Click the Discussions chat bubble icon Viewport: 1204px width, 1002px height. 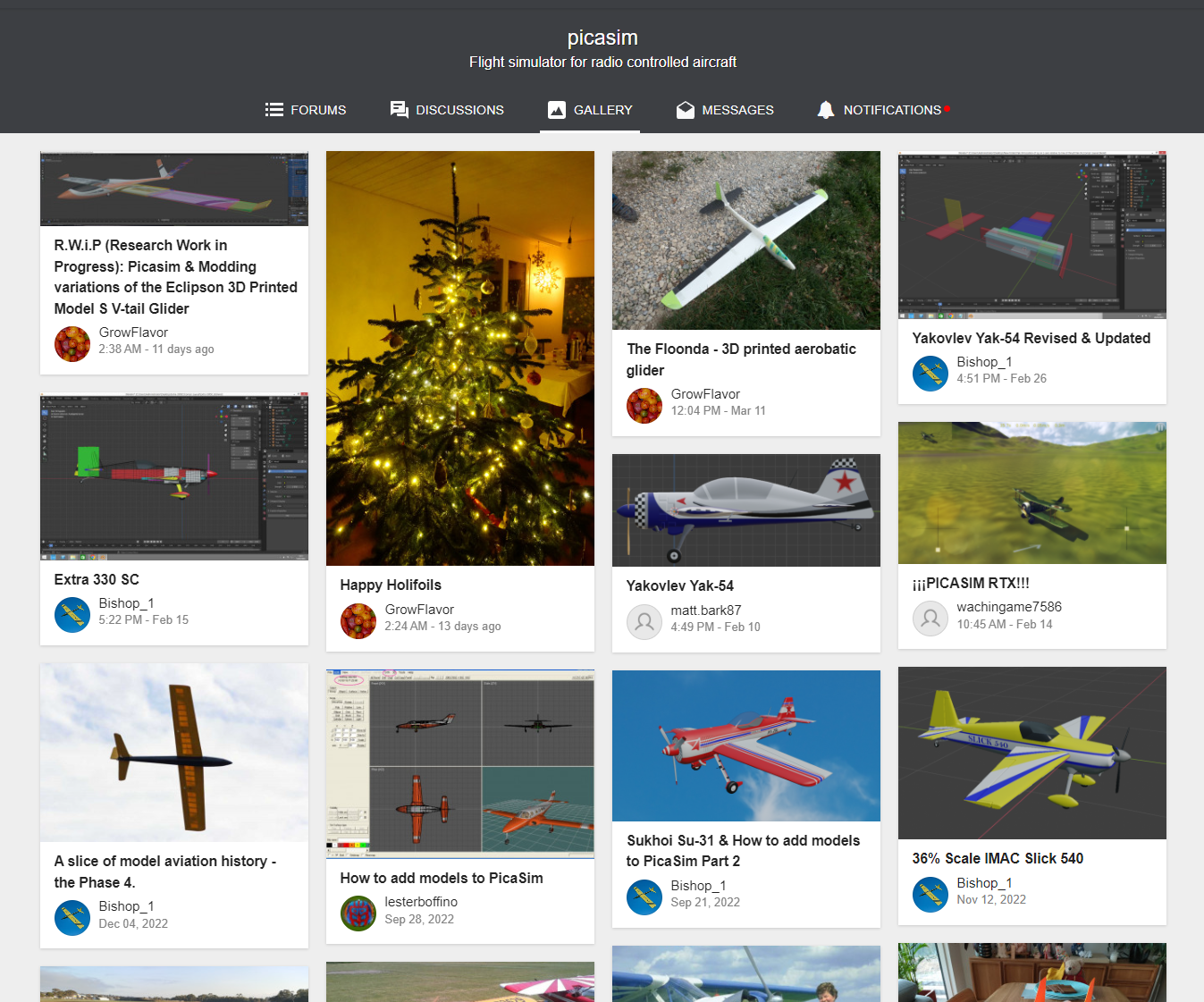[x=399, y=110]
